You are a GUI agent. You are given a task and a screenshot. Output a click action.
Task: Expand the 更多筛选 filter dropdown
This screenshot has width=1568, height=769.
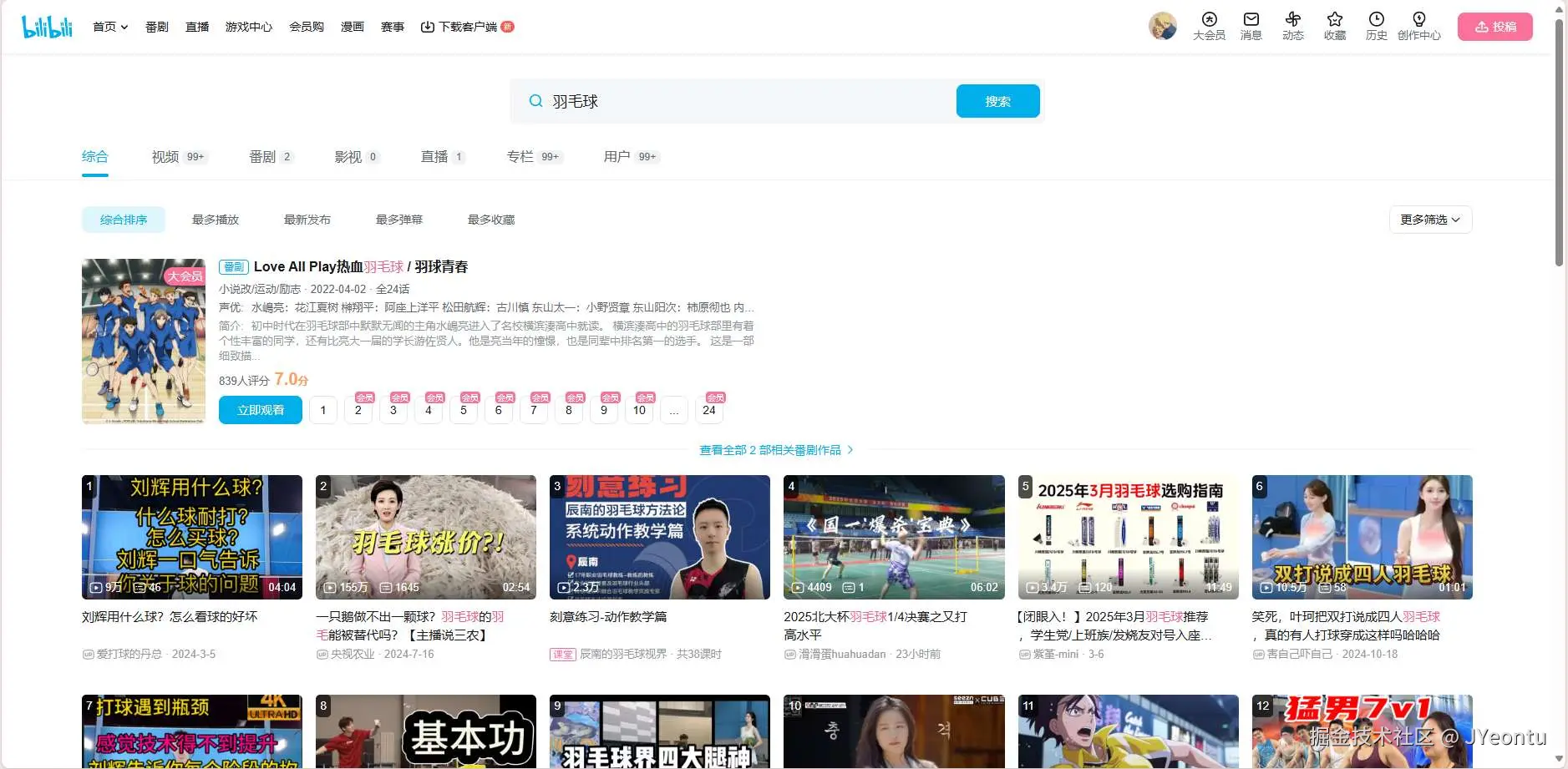[1430, 220]
